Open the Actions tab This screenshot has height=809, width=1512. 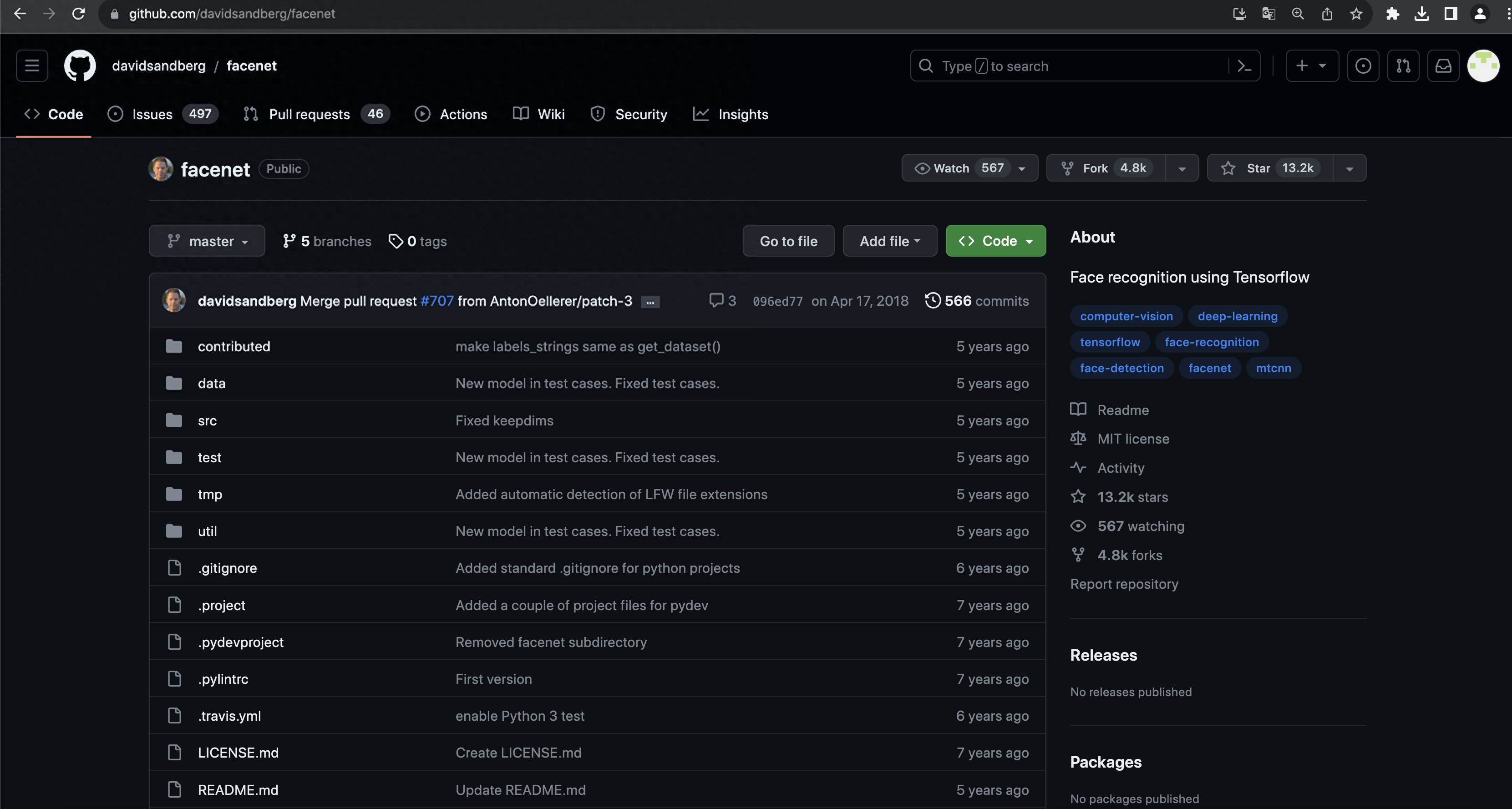451,114
